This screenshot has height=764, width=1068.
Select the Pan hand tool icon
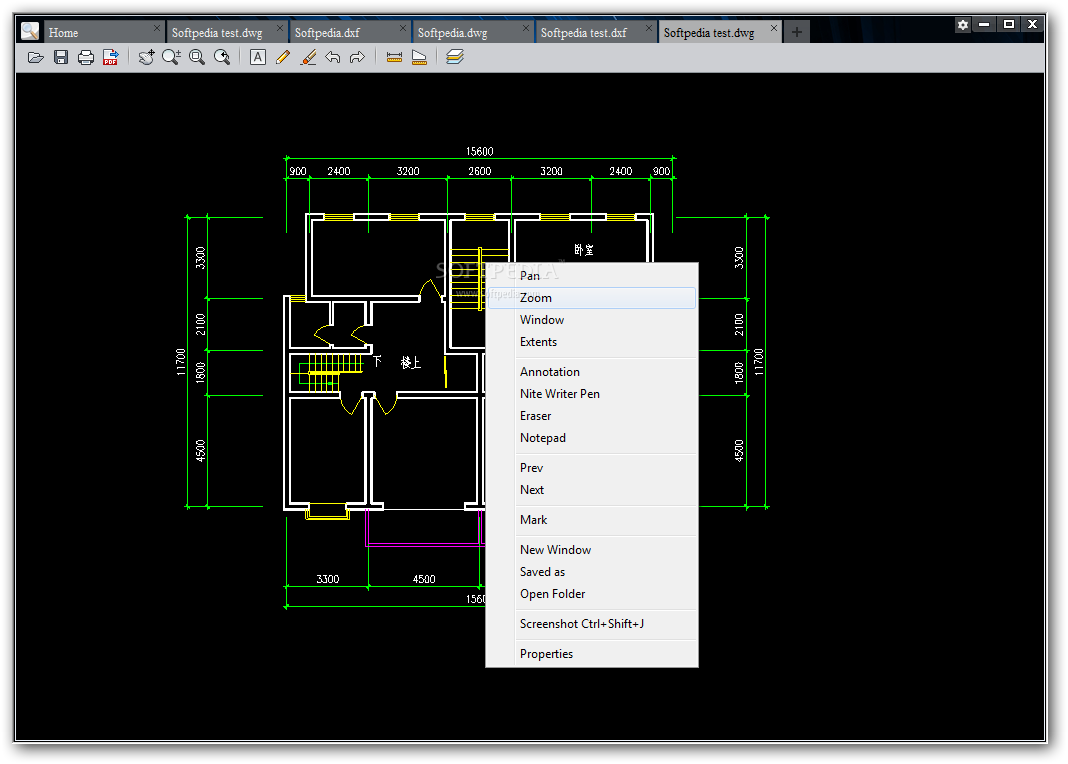pos(146,58)
